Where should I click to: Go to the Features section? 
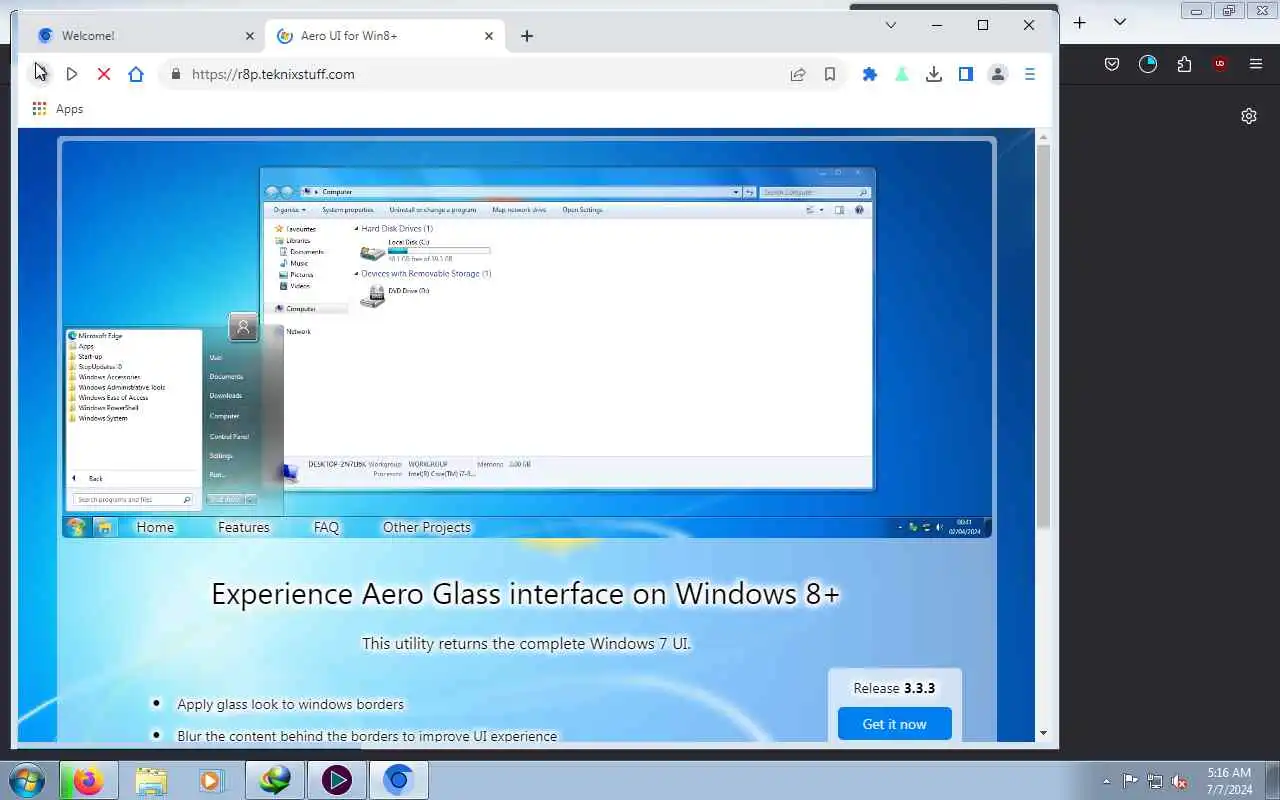[244, 527]
